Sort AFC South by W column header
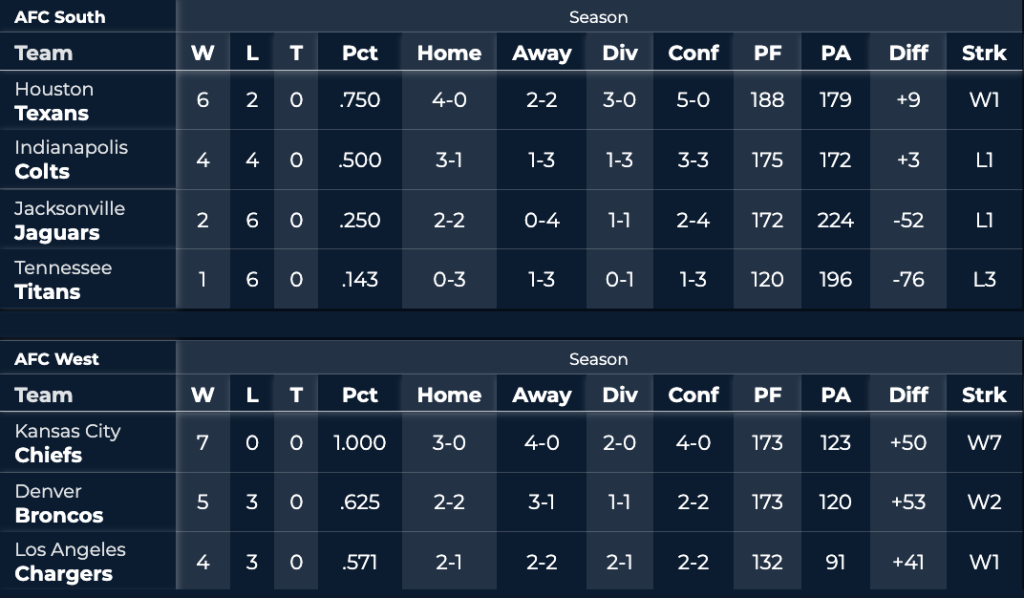 click(x=202, y=53)
